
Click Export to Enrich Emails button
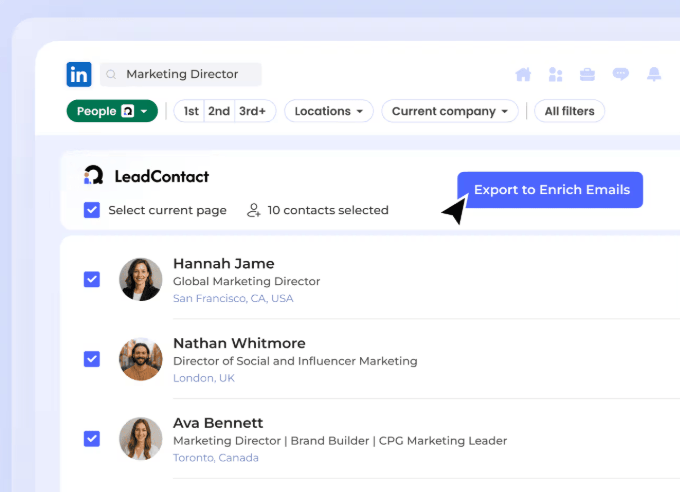point(550,190)
